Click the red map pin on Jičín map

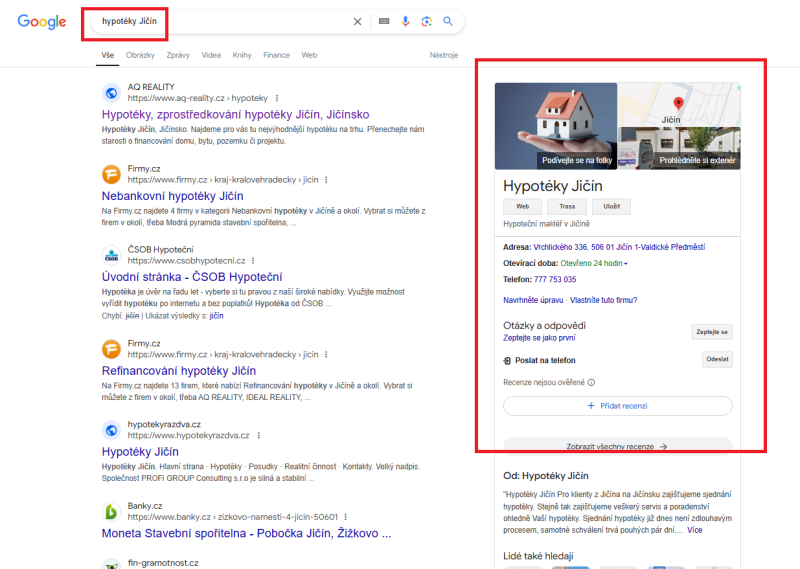click(x=678, y=104)
